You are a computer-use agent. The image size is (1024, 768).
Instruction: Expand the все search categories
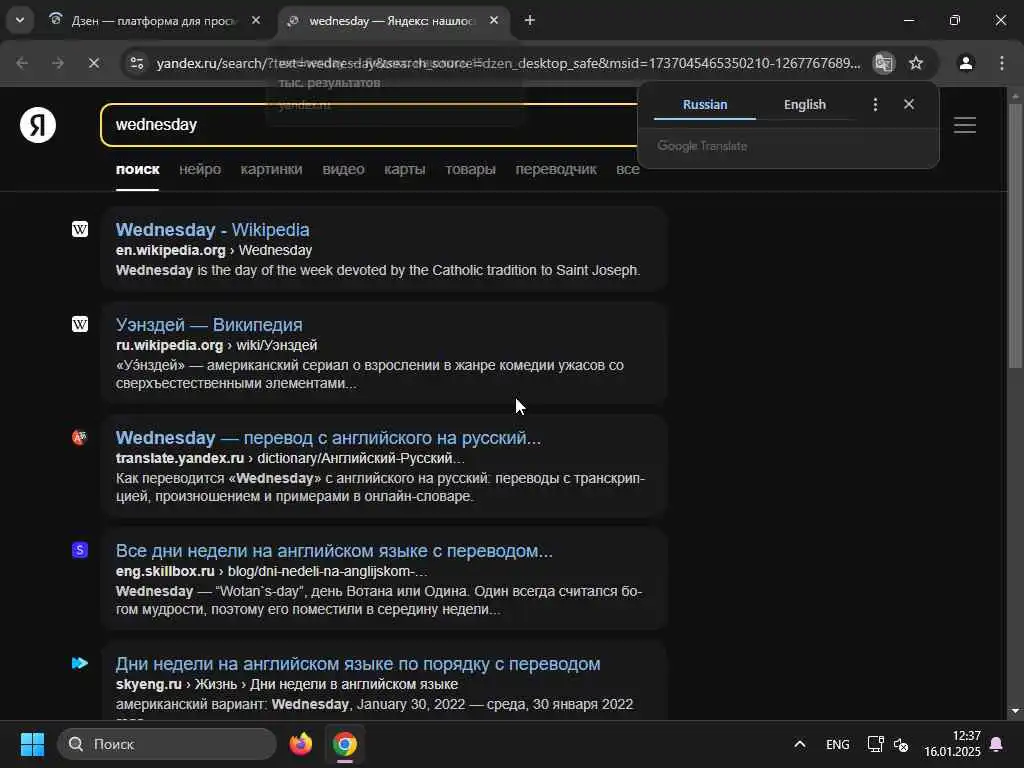point(628,169)
